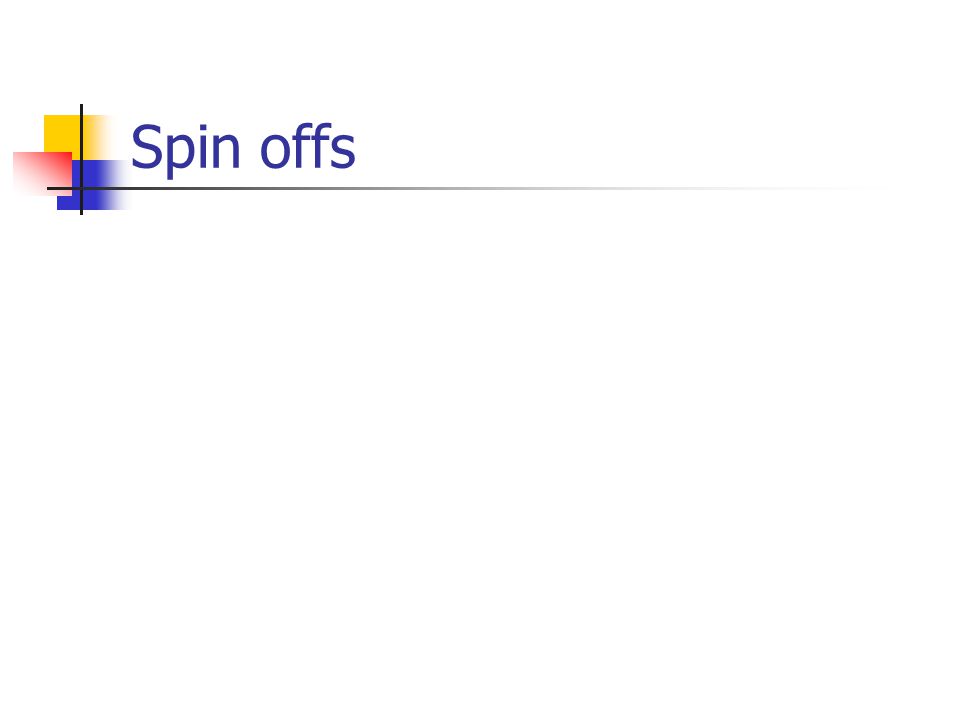Screen dimensions: 960x720
Task: Click the letter p in "Spin"
Action: click(x=178, y=156)
